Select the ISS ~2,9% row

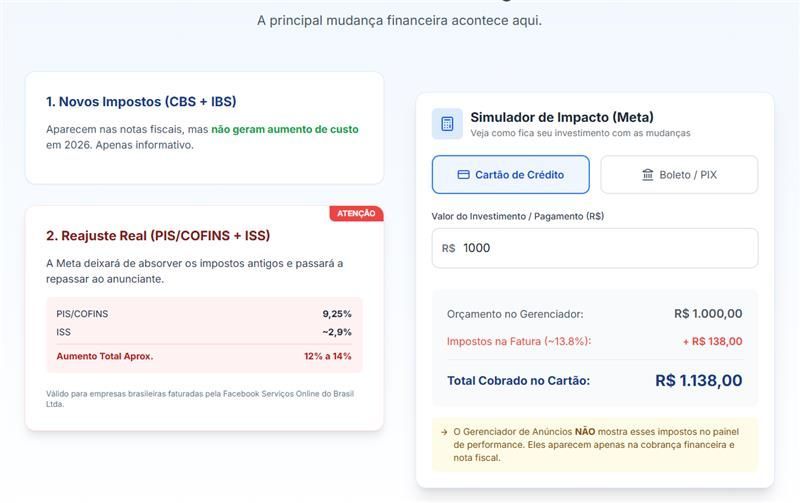point(204,332)
